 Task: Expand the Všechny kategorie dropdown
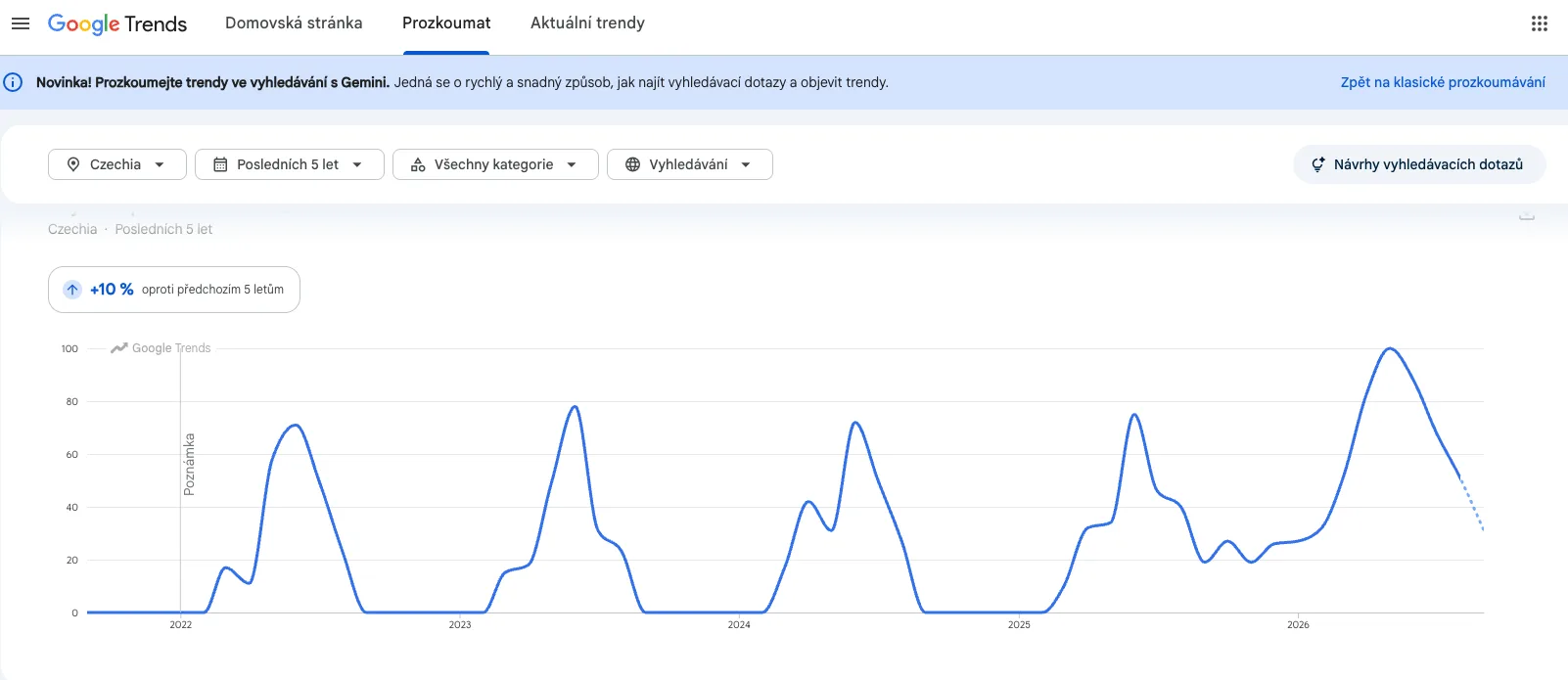point(495,164)
